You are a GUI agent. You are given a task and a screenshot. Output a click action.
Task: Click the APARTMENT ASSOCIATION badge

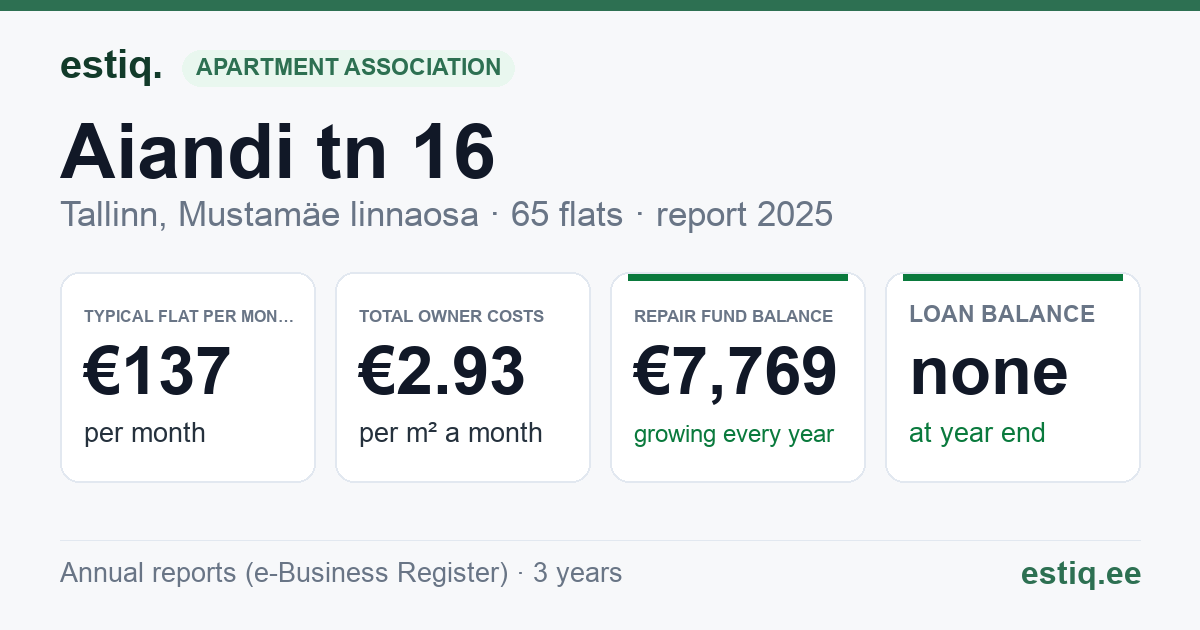point(348,68)
